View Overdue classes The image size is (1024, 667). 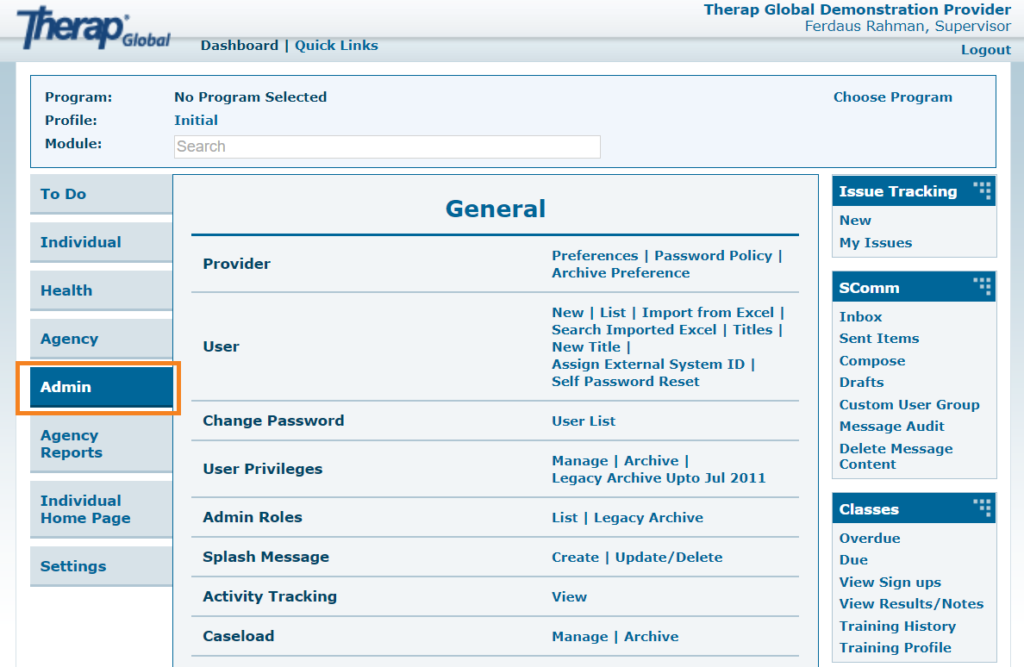click(x=869, y=538)
